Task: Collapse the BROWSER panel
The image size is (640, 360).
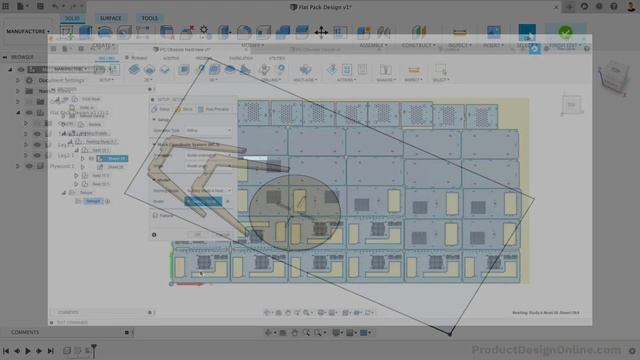Action: (4, 57)
